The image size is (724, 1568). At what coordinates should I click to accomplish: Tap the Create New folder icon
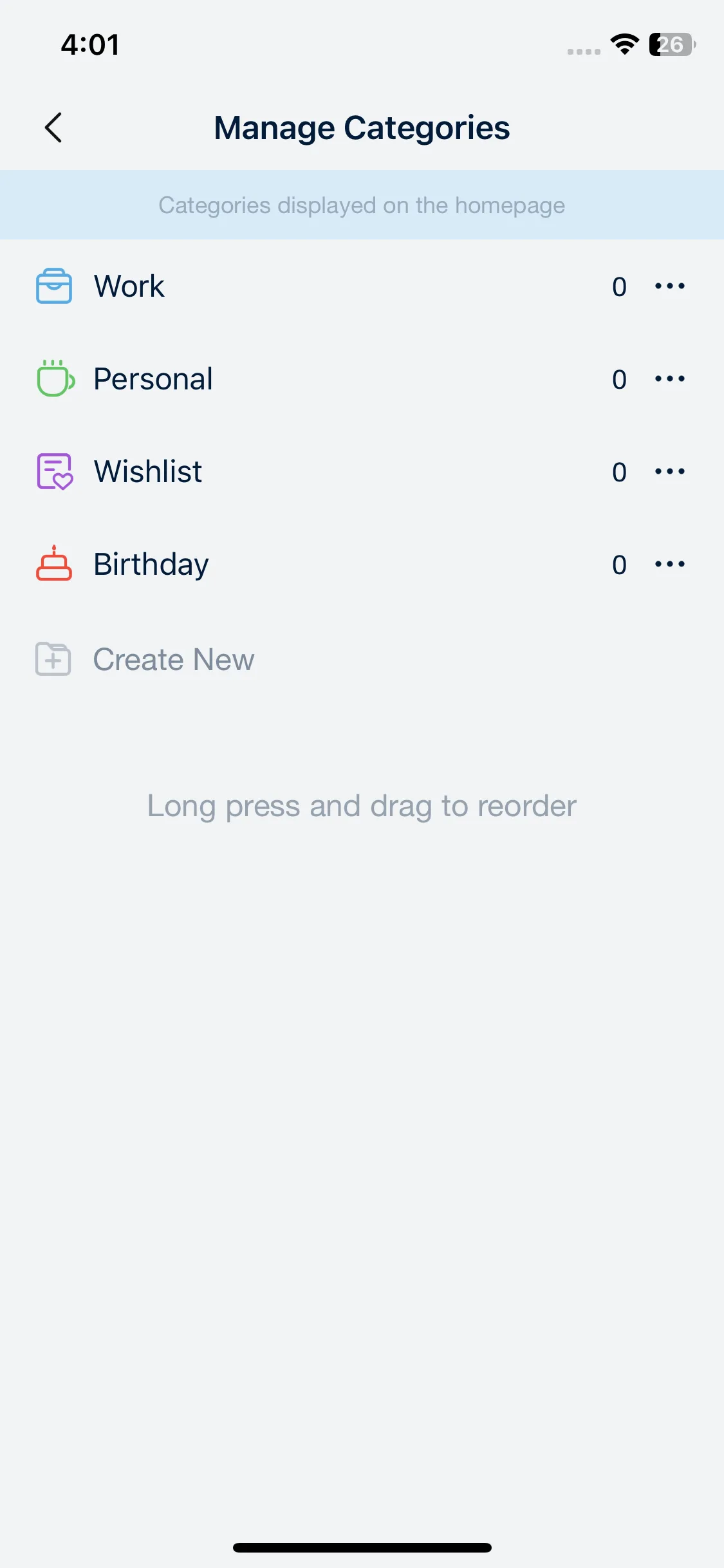pyautogui.click(x=53, y=659)
